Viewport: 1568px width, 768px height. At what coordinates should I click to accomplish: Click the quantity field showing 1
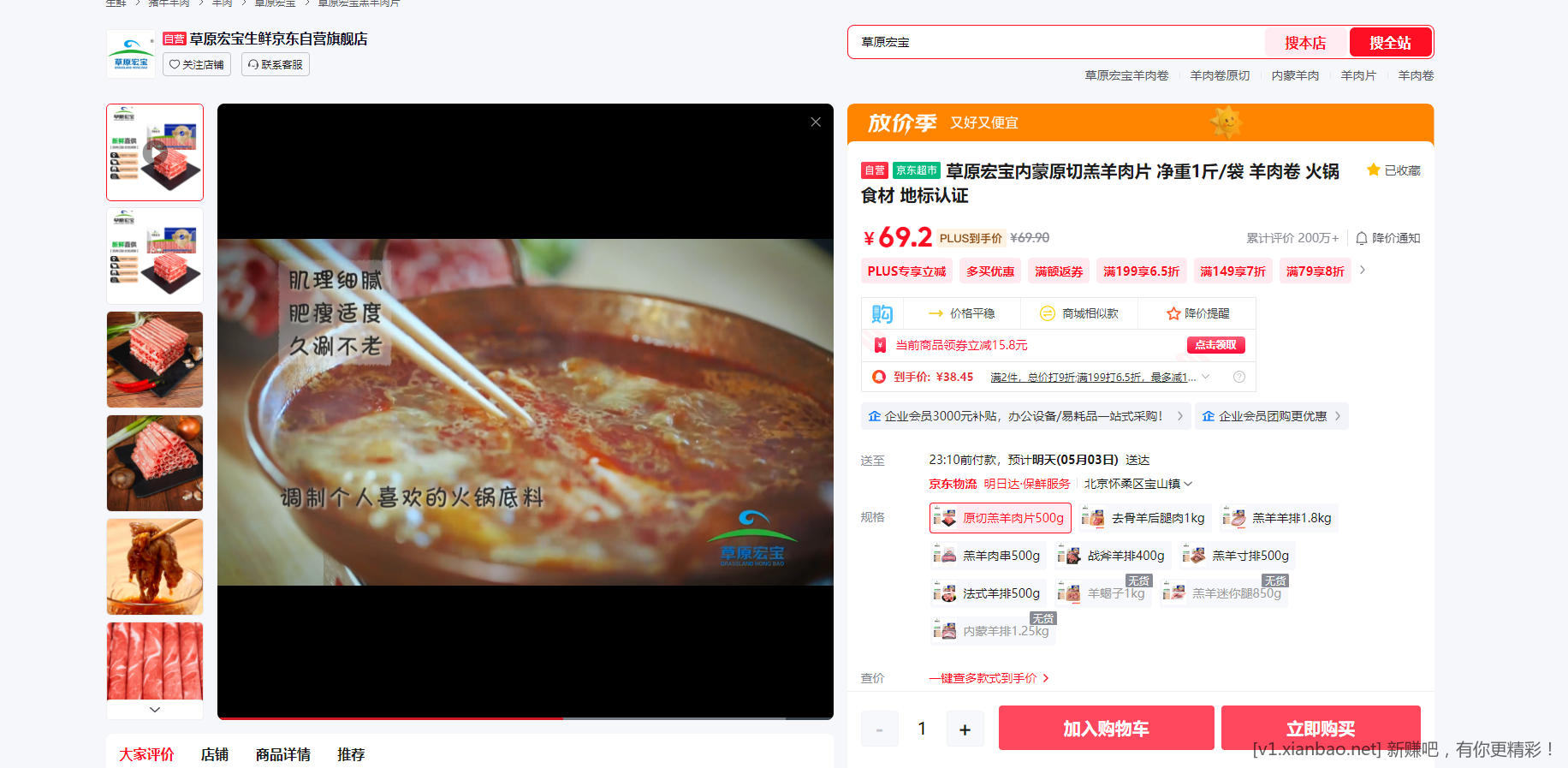922,729
